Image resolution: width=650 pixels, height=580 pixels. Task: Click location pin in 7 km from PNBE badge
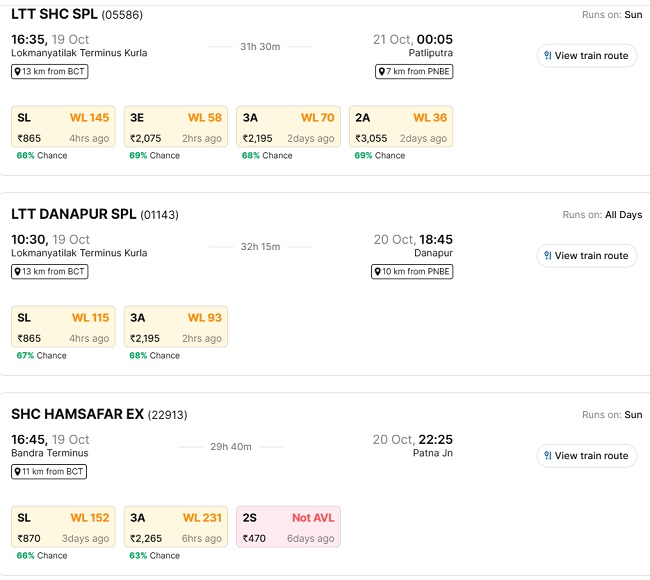382,72
